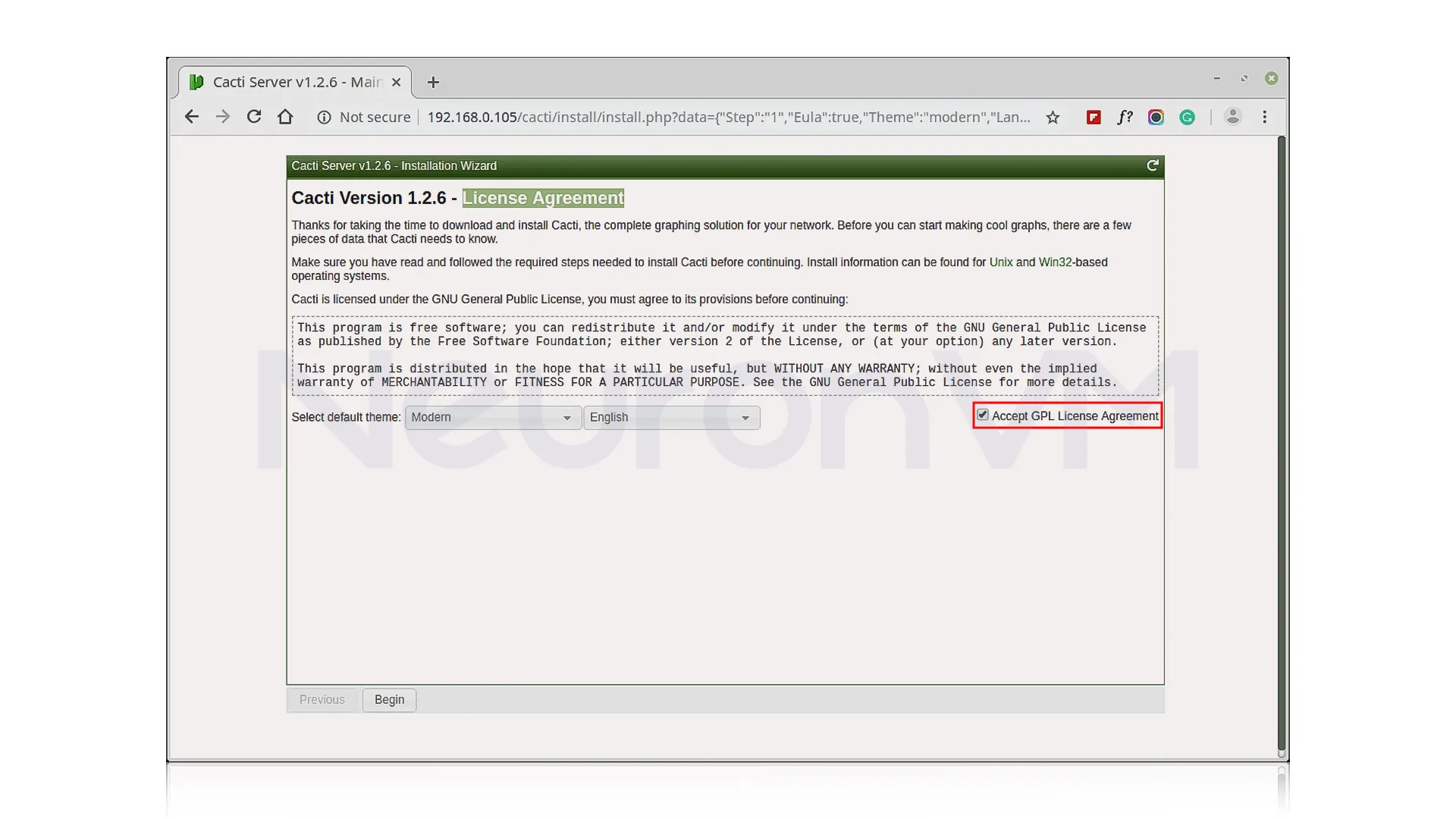Reload the current browser page
This screenshot has height=819, width=1456.
click(x=254, y=117)
